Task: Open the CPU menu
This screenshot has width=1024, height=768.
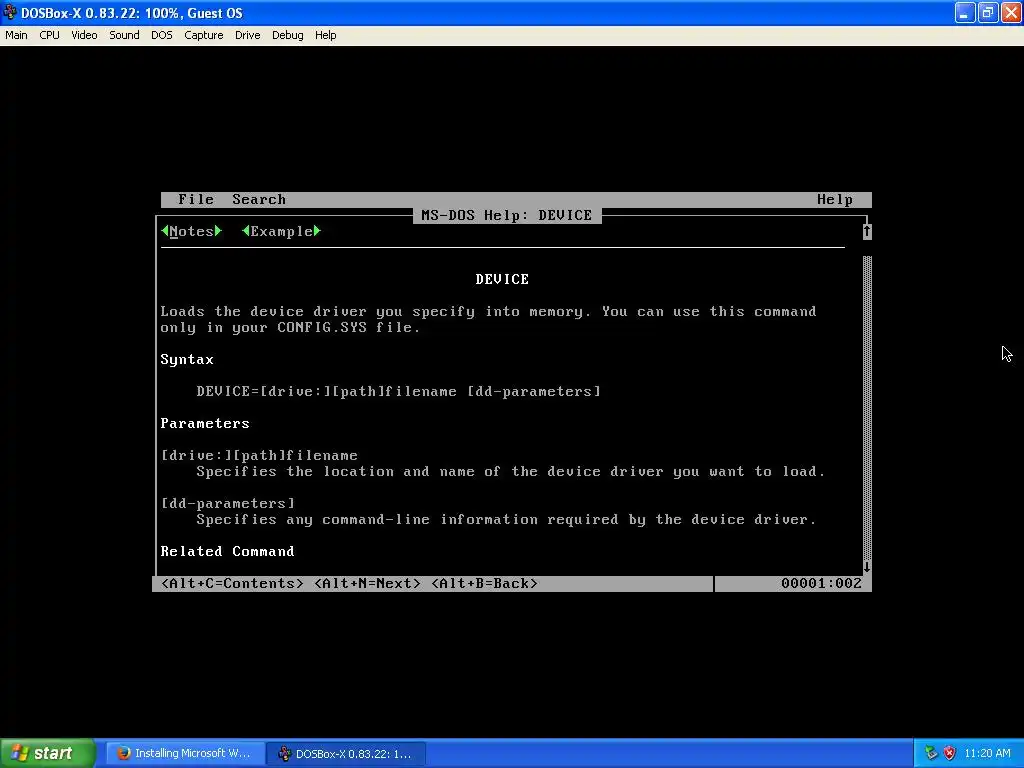Action: (49, 35)
